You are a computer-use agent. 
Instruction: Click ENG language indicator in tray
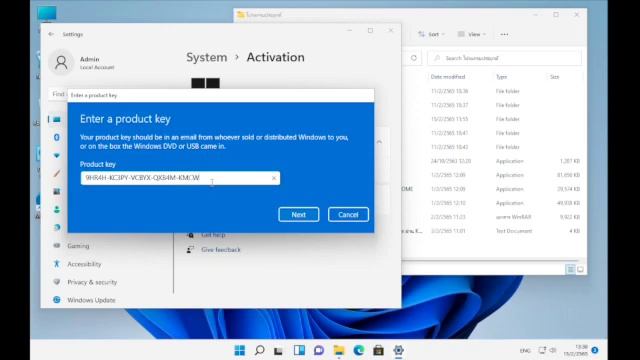pos(525,351)
